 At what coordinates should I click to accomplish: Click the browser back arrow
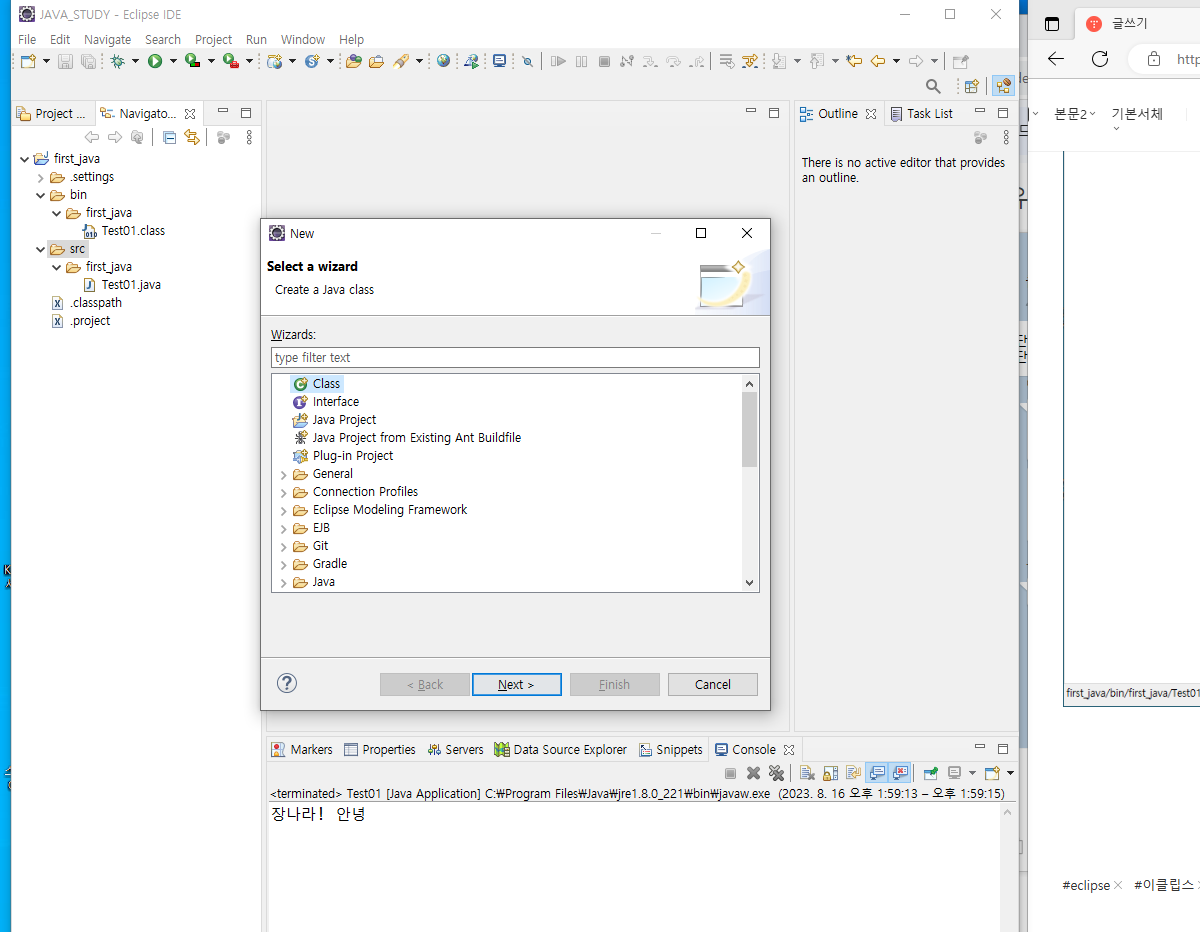click(x=1056, y=59)
